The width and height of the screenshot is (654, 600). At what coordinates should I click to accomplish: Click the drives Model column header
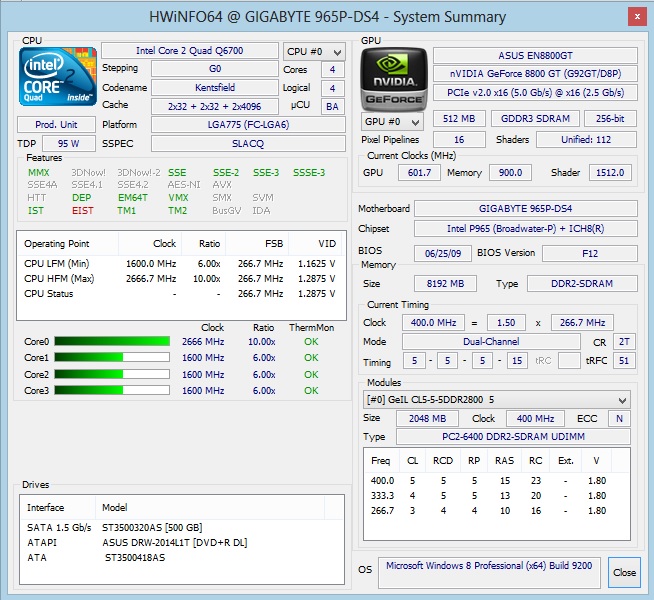pyautogui.click(x=210, y=508)
